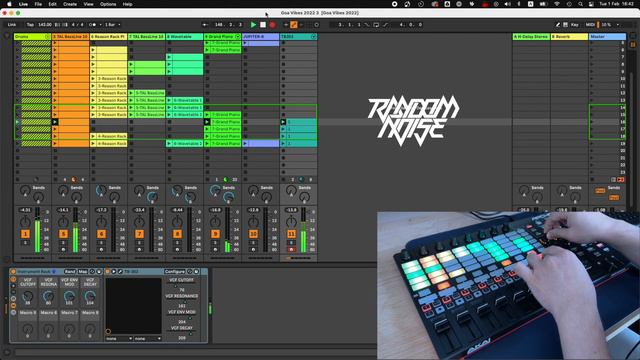This screenshot has height=360, width=640.
Task: Select the Master track header
Action: [x=607, y=37]
